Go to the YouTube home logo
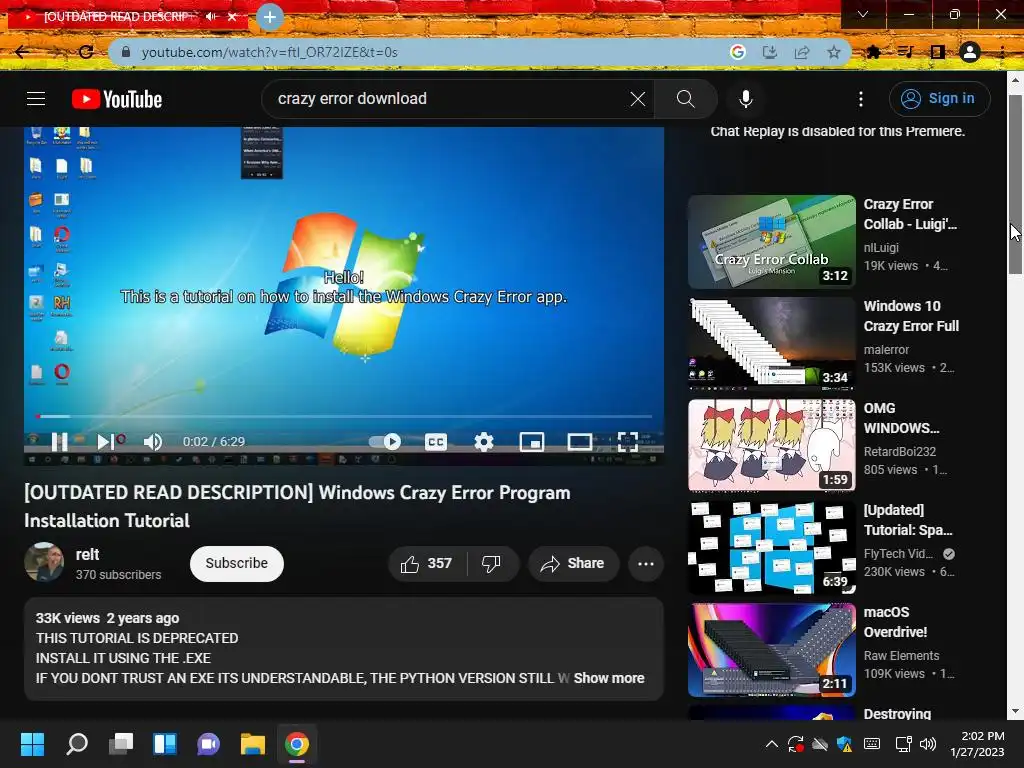The image size is (1024, 768). [117, 99]
